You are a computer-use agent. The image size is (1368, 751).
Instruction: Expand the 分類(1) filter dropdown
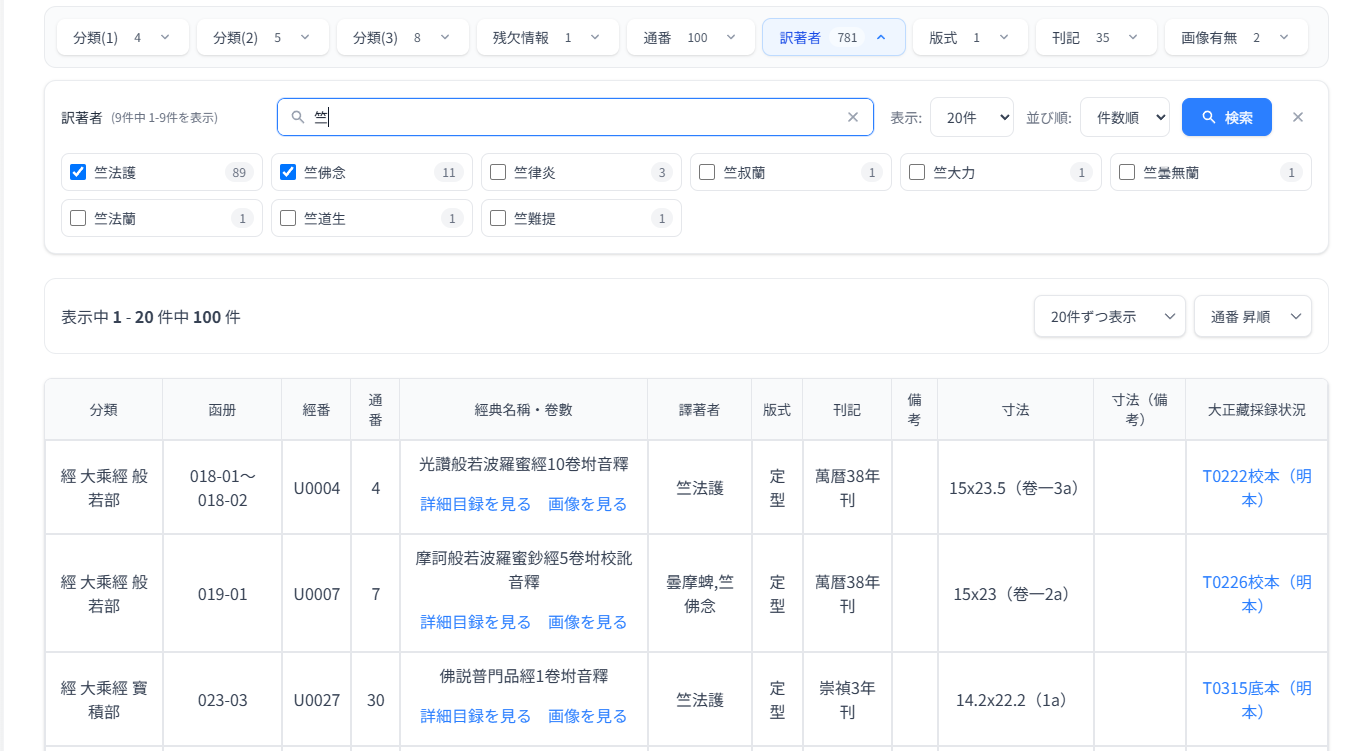coord(122,37)
